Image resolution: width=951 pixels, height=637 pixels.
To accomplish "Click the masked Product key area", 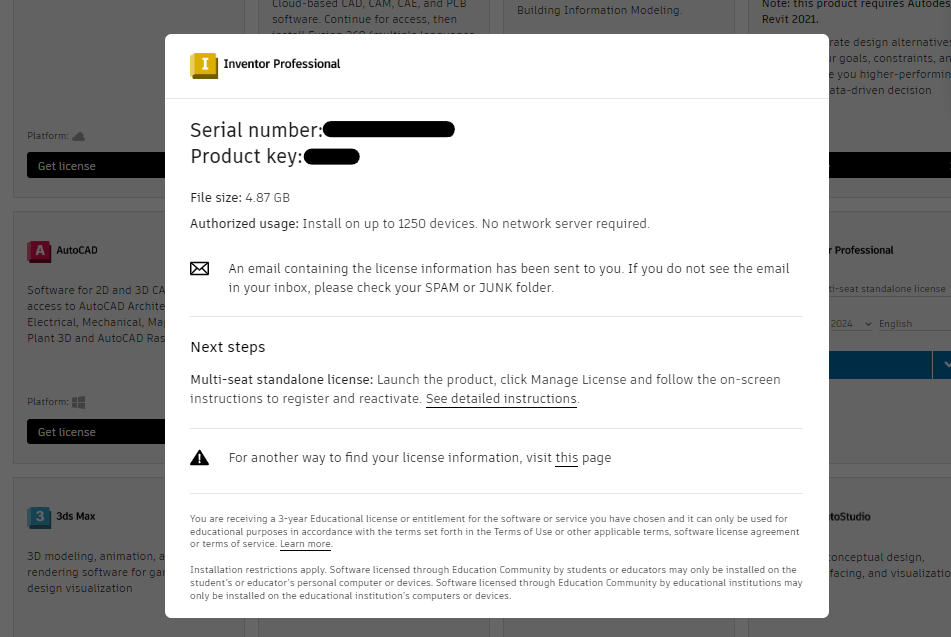I will pyautogui.click(x=333, y=156).
